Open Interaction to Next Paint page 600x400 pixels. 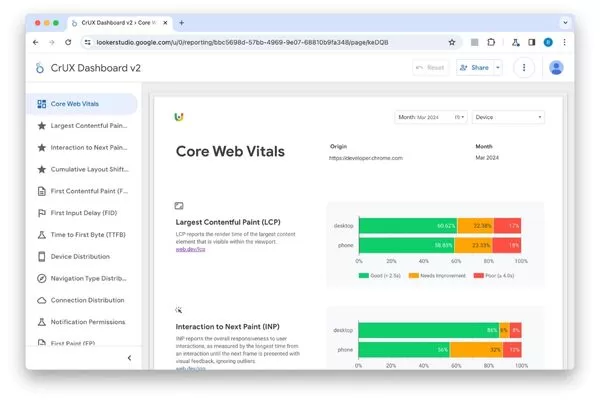[82, 147]
